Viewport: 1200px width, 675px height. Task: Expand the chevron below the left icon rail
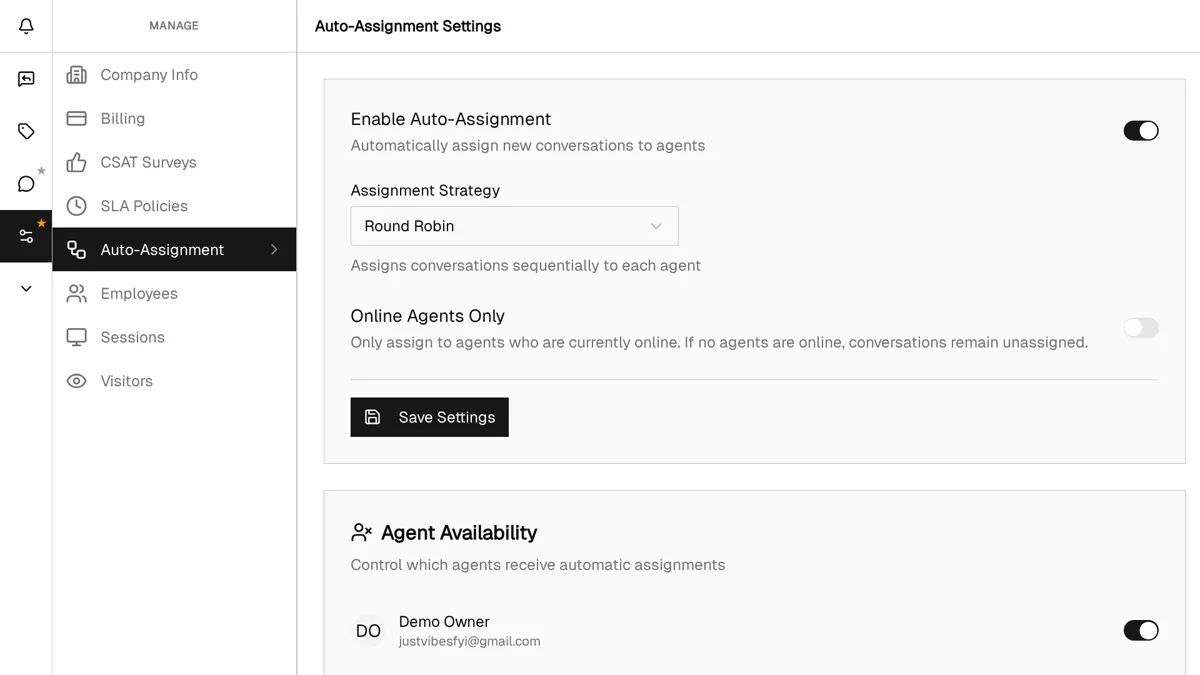[x=25, y=288]
